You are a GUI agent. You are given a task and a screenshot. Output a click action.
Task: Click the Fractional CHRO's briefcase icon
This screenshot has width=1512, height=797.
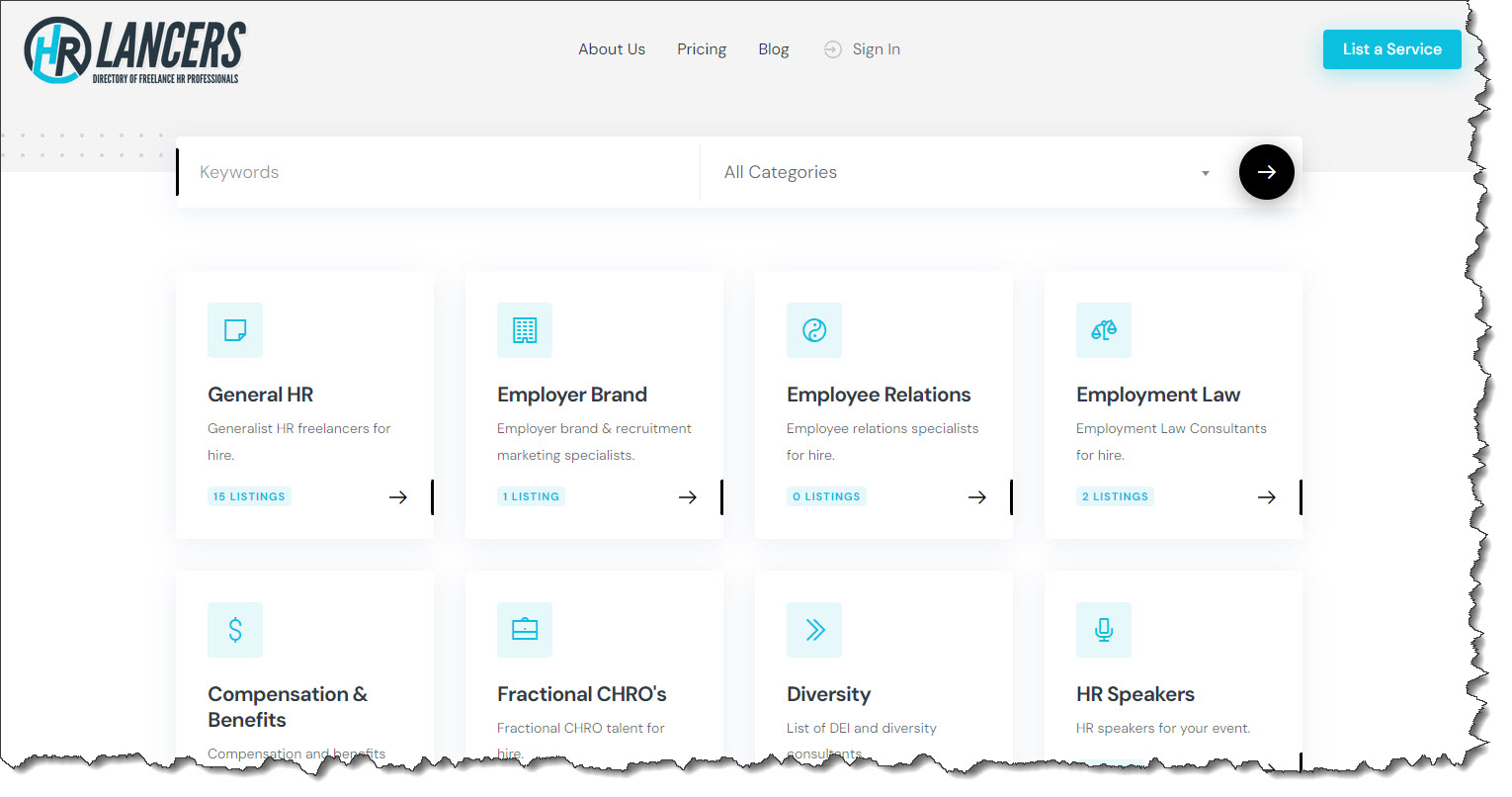click(x=525, y=630)
